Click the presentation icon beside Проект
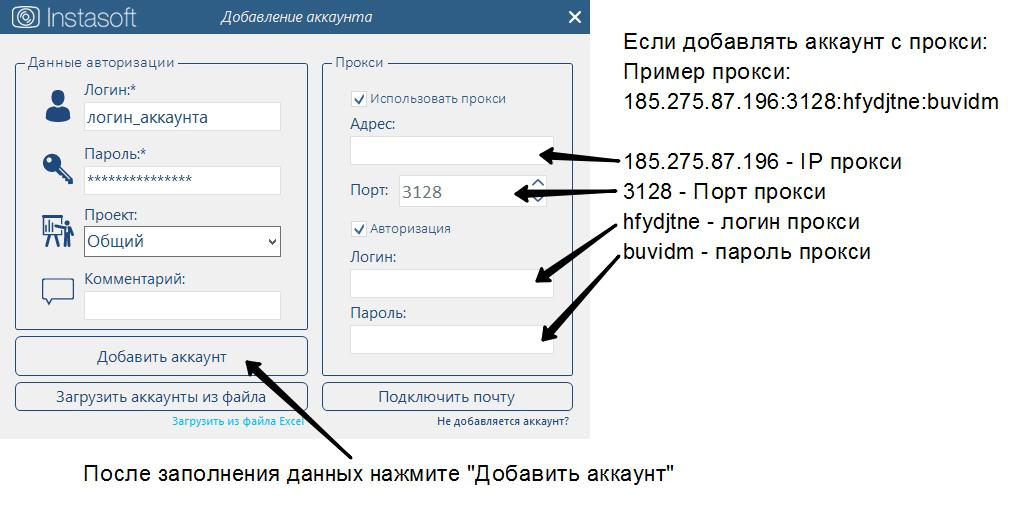This screenshot has width=1018, height=518. coord(58,231)
